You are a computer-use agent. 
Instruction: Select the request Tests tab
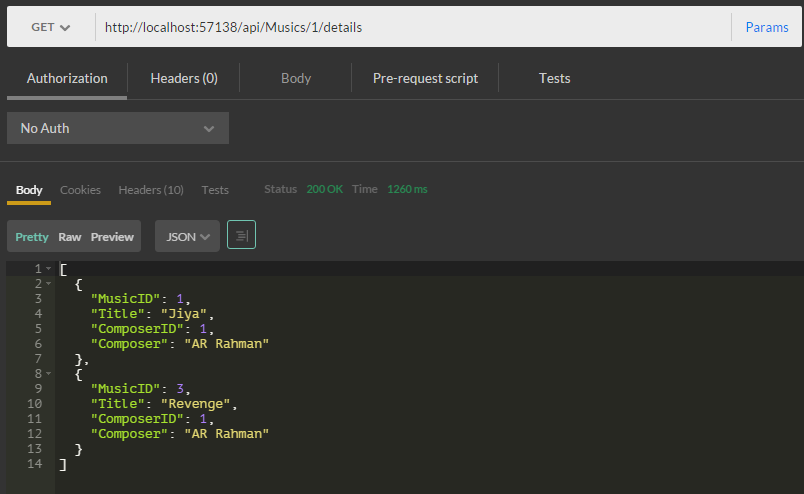pos(555,78)
